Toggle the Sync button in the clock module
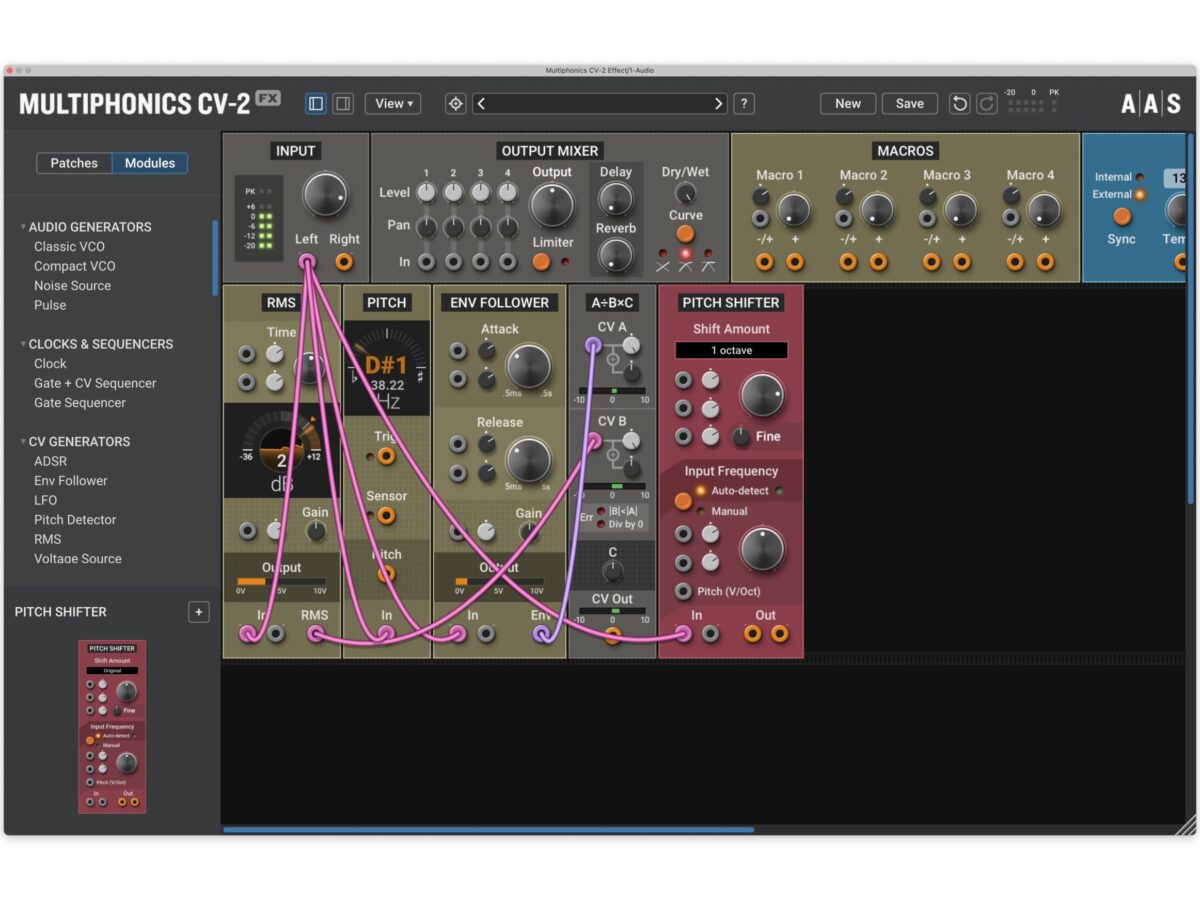This screenshot has width=1200, height=900. 1122,216
